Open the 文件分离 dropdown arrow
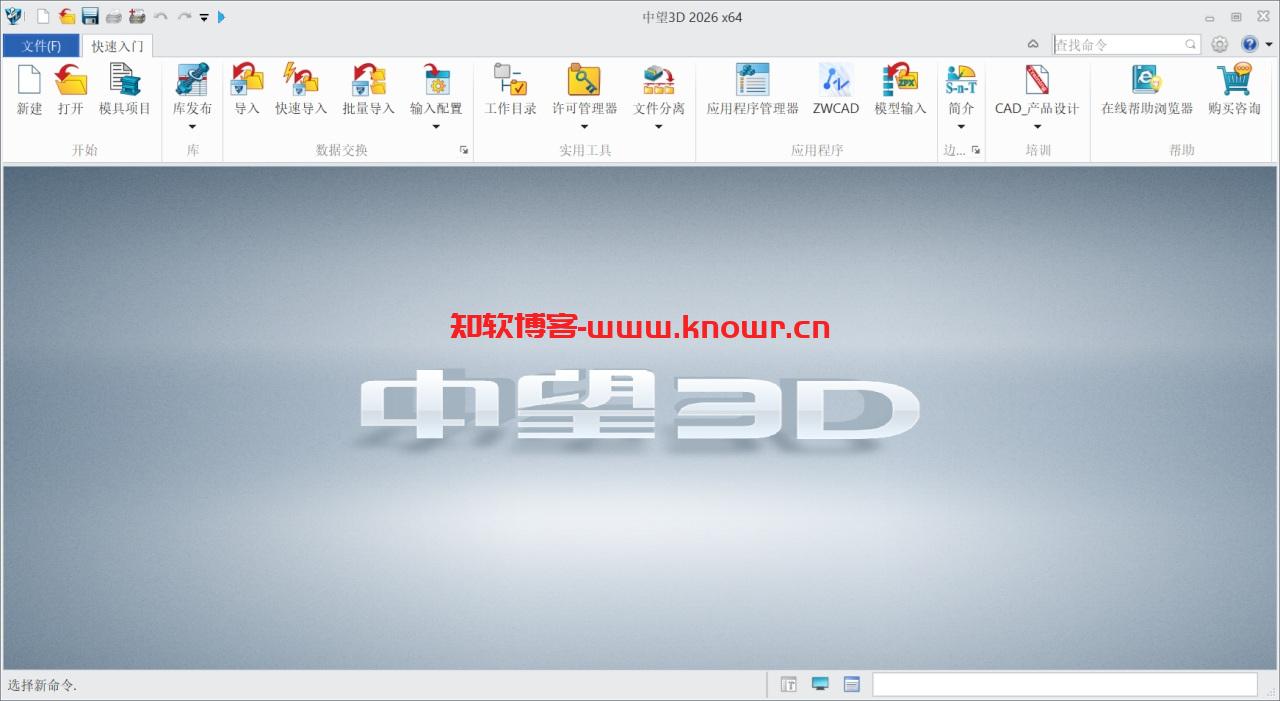The width and height of the screenshot is (1280, 701). 659,127
